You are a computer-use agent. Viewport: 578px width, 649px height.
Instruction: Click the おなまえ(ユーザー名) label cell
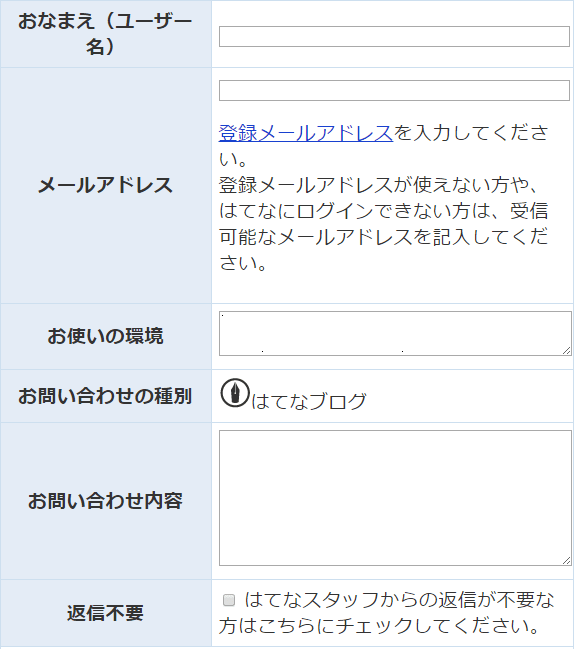tap(106, 34)
